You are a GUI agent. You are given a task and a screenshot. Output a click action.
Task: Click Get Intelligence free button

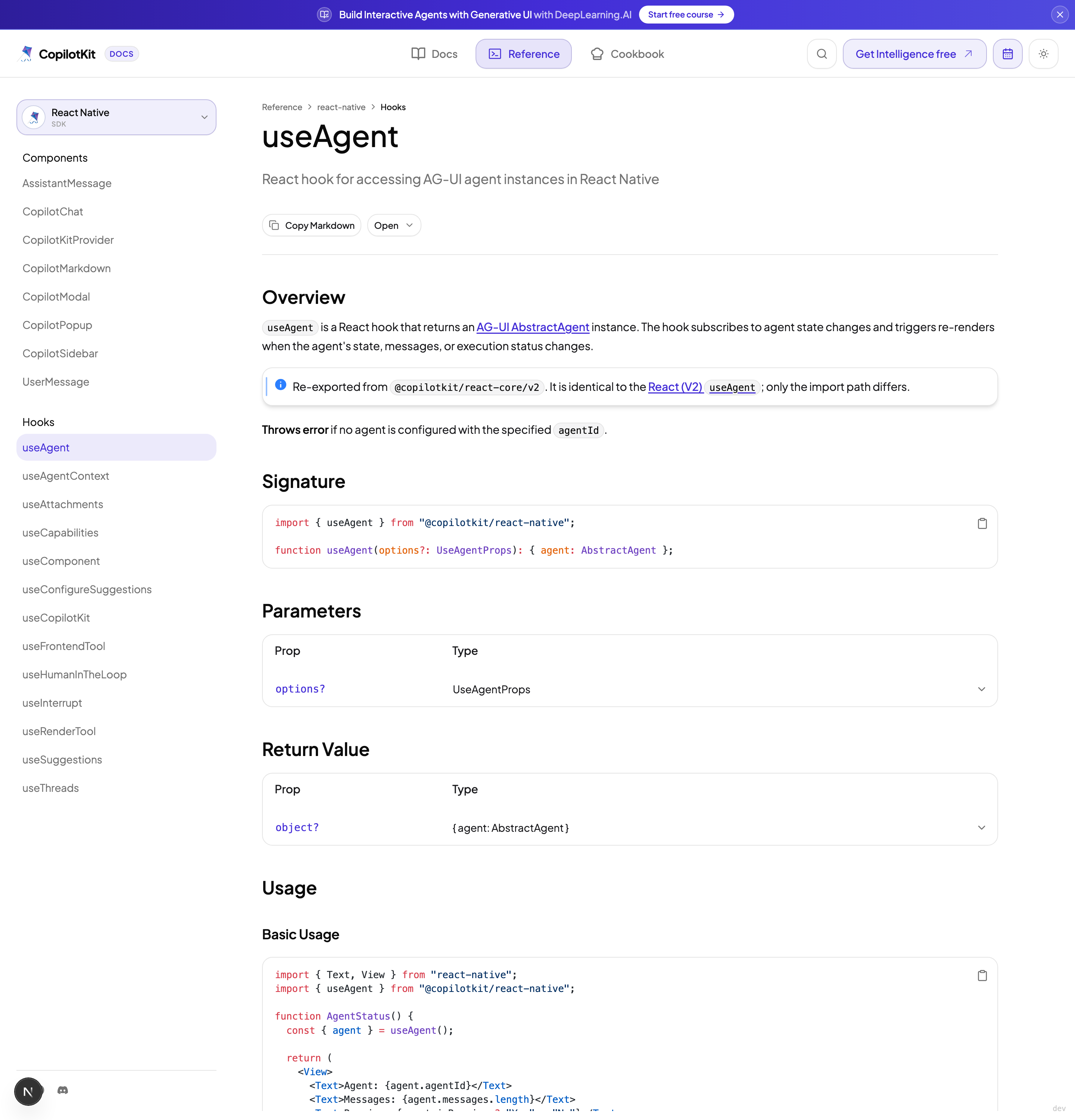tap(914, 54)
